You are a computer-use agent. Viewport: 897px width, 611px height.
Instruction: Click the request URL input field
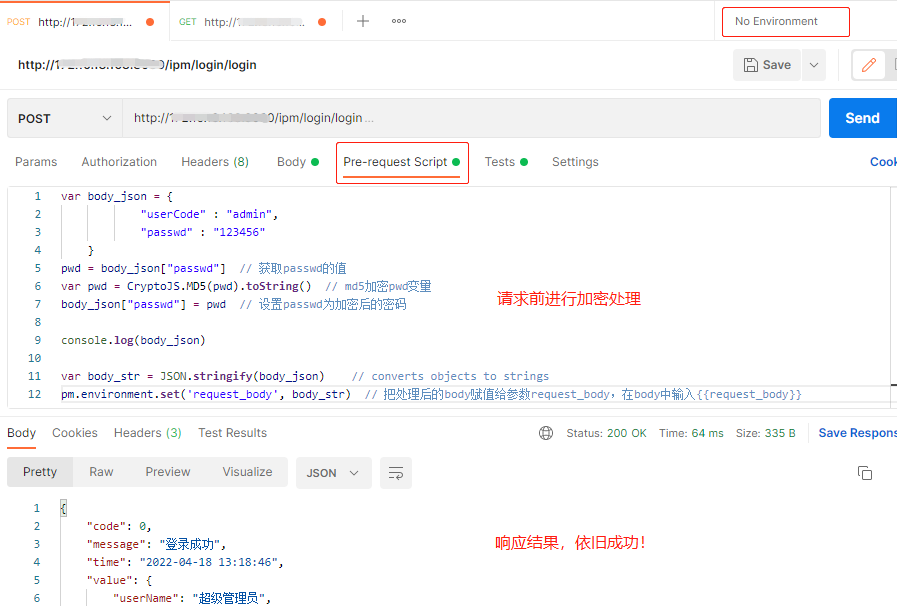coord(471,118)
